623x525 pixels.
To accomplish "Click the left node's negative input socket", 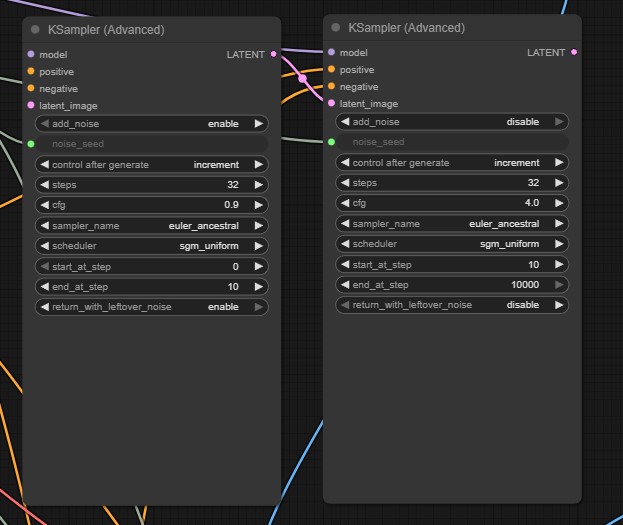I will 31,88.
